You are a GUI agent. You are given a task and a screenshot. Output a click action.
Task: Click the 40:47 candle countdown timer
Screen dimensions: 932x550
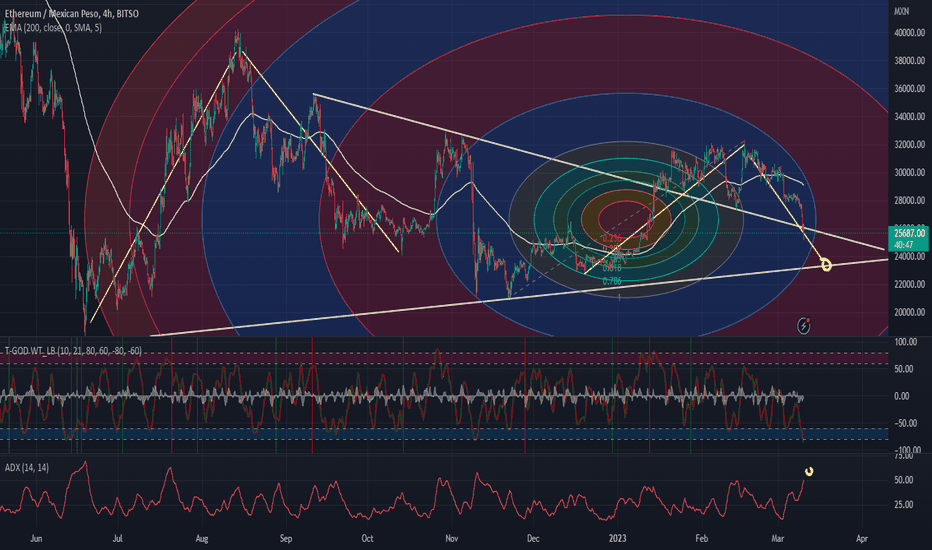[903, 244]
